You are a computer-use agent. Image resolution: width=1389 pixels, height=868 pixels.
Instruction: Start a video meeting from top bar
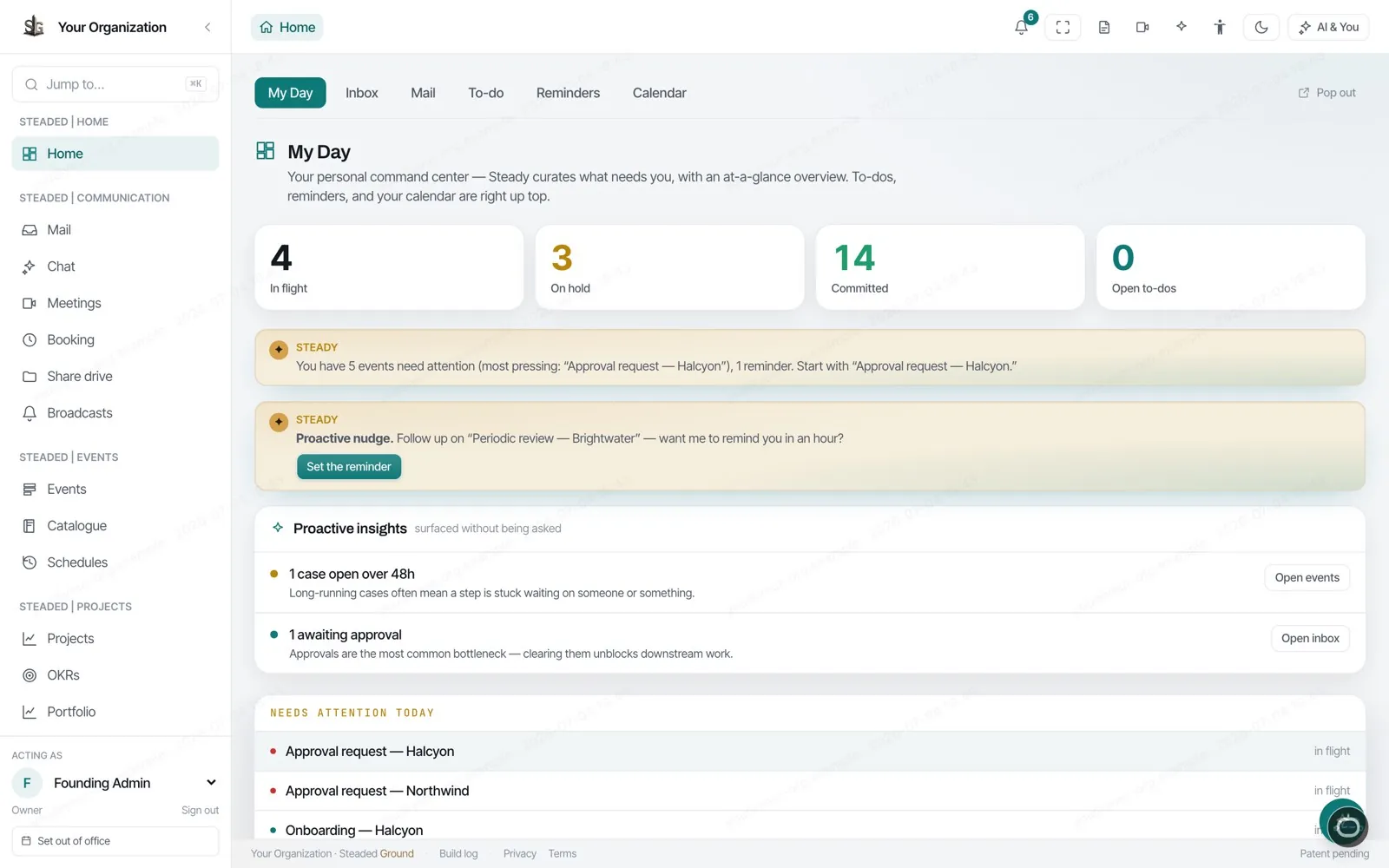(x=1142, y=27)
